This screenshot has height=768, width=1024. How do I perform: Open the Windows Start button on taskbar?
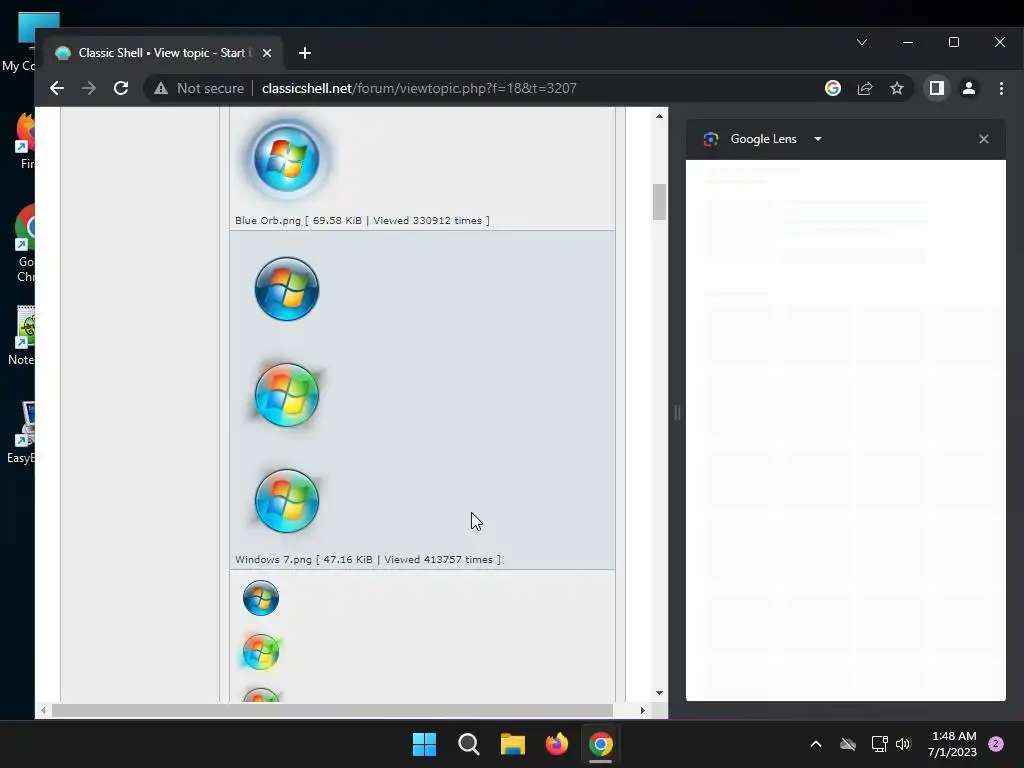coord(424,744)
